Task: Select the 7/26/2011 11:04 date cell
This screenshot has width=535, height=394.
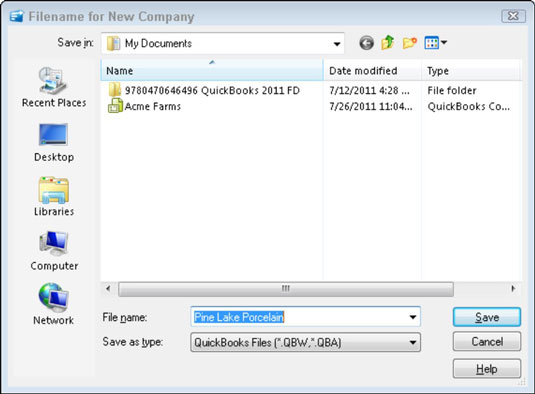Action: pyautogui.click(x=371, y=106)
